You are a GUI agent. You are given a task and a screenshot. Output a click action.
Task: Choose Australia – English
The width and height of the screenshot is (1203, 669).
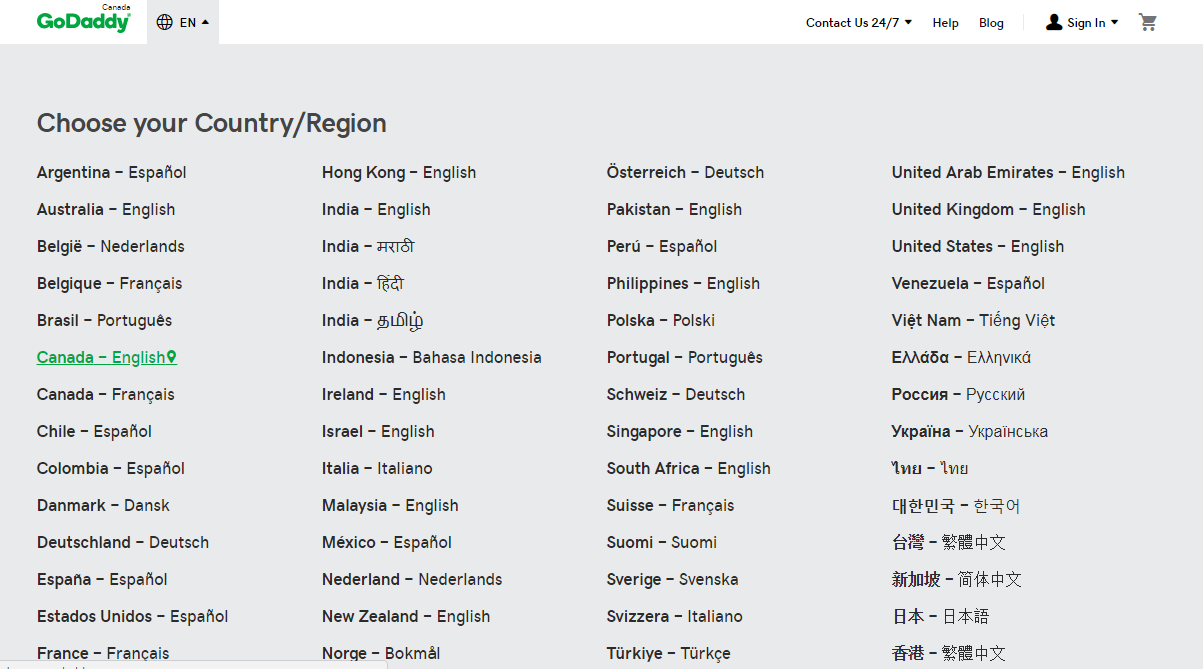coord(106,209)
